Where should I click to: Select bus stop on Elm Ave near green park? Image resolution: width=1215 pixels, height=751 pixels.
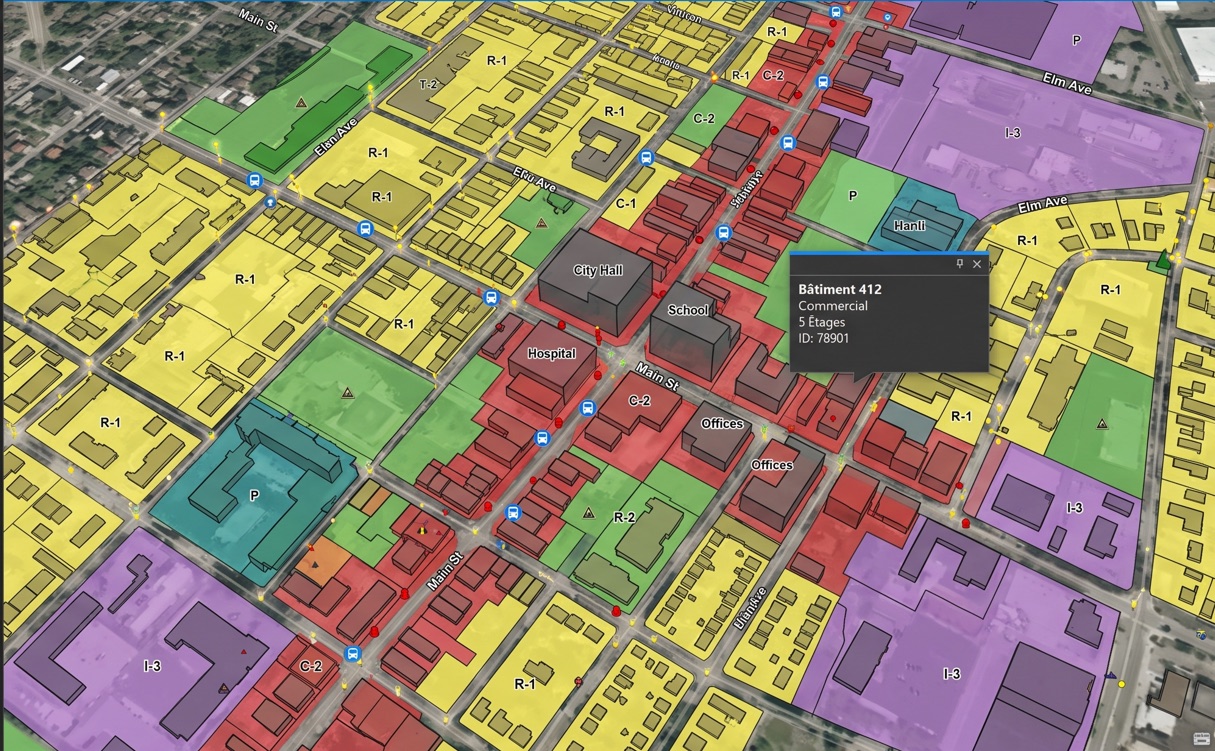(254, 181)
